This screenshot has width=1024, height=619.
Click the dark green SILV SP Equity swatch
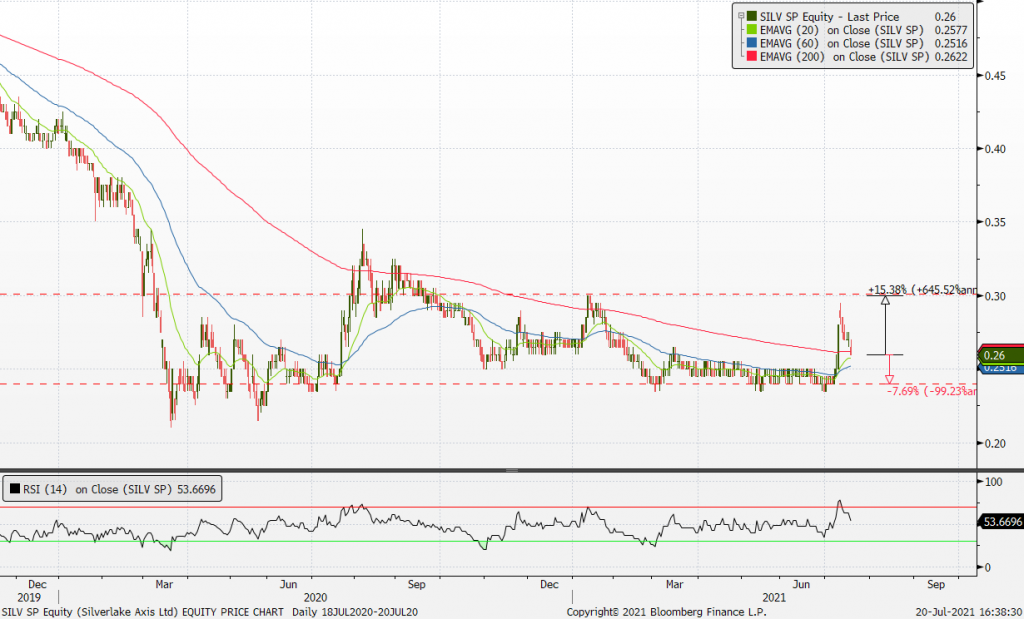pos(752,17)
